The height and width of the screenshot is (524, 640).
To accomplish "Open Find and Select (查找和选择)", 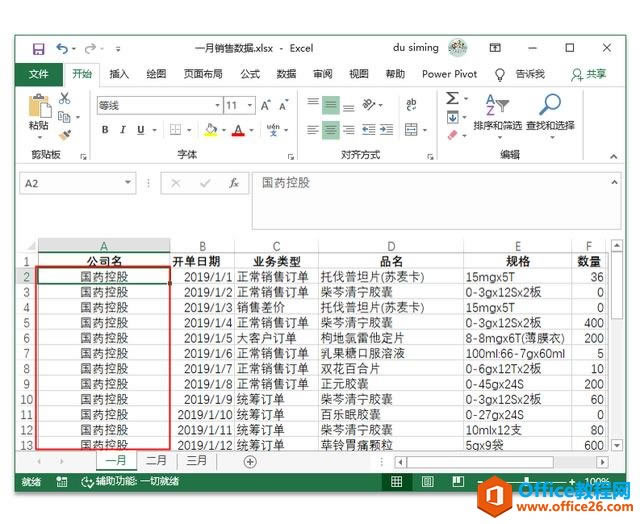I will click(550, 115).
